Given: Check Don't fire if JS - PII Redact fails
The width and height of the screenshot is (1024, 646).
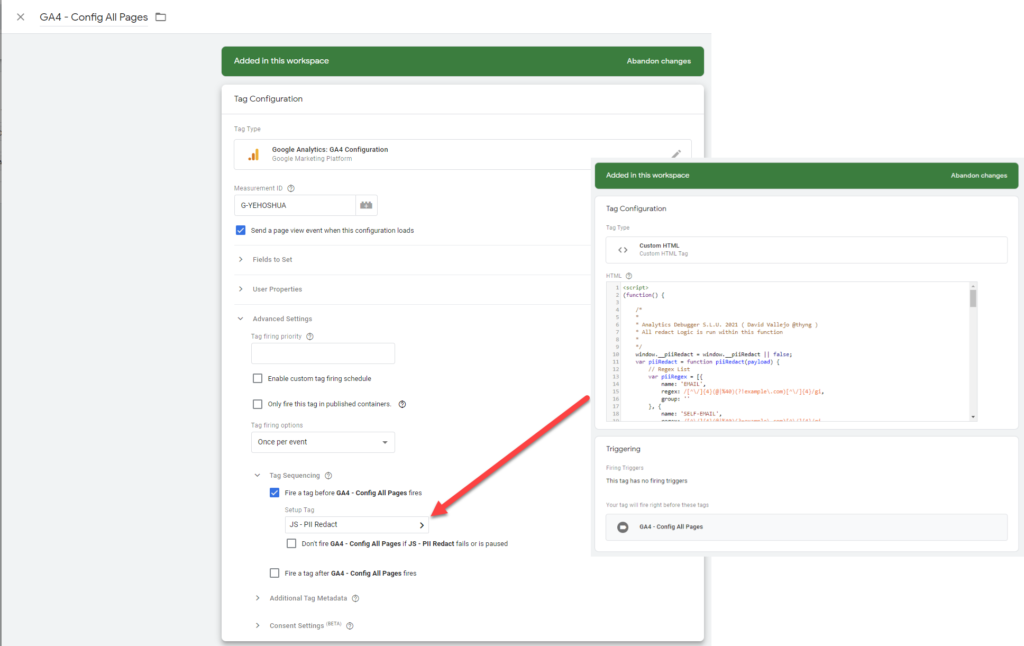Looking at the screenshot, I should point(291,543).
